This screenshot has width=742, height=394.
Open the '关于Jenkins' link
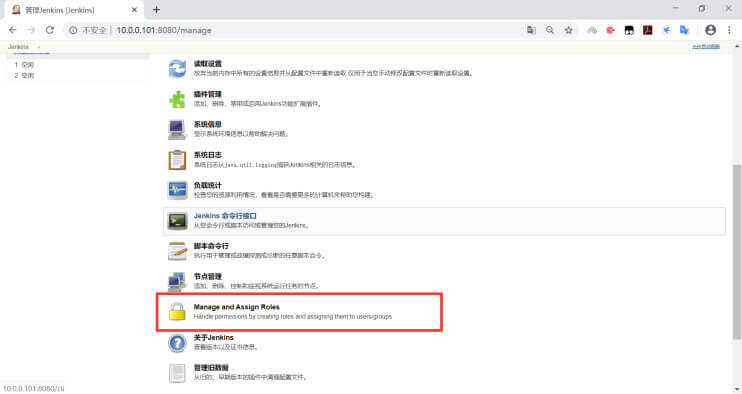[x=213, y=337]
